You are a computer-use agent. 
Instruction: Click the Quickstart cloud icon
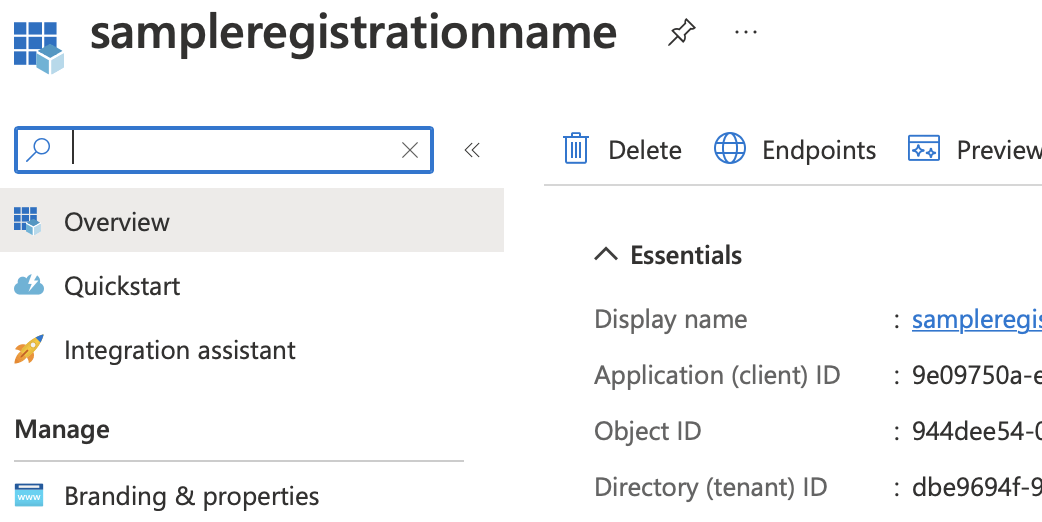(x=29, y=286)
